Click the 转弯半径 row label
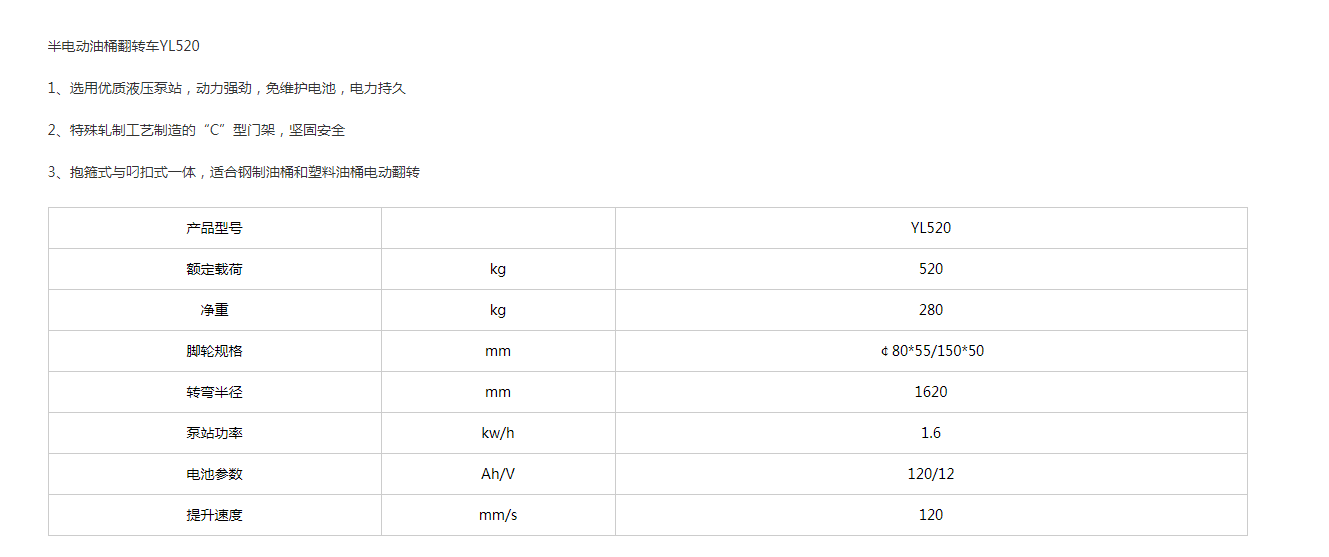This screenshot has height=557, width=1329. point(214,392)
